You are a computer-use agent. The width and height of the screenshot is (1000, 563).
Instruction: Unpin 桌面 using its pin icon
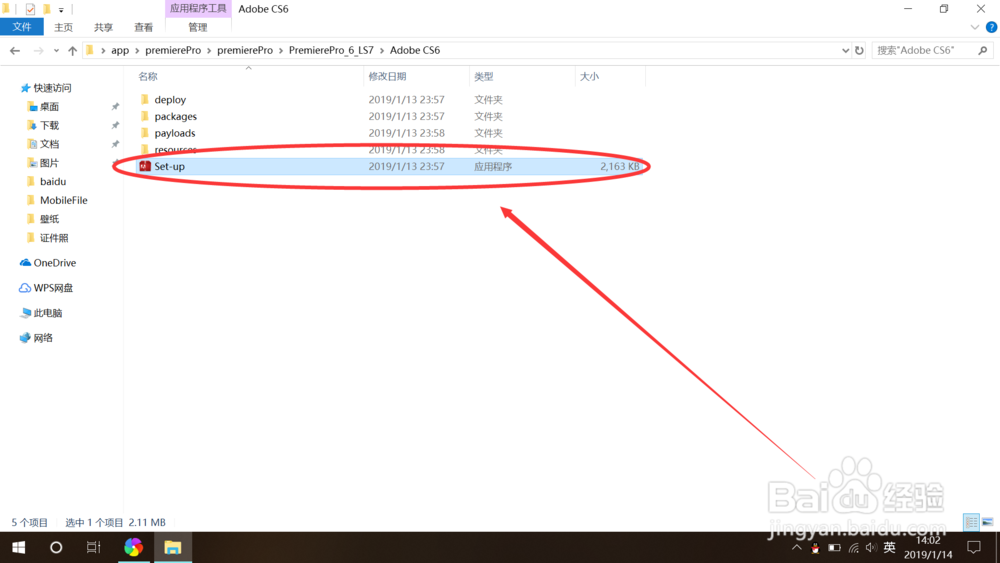[x=115, y=106]
